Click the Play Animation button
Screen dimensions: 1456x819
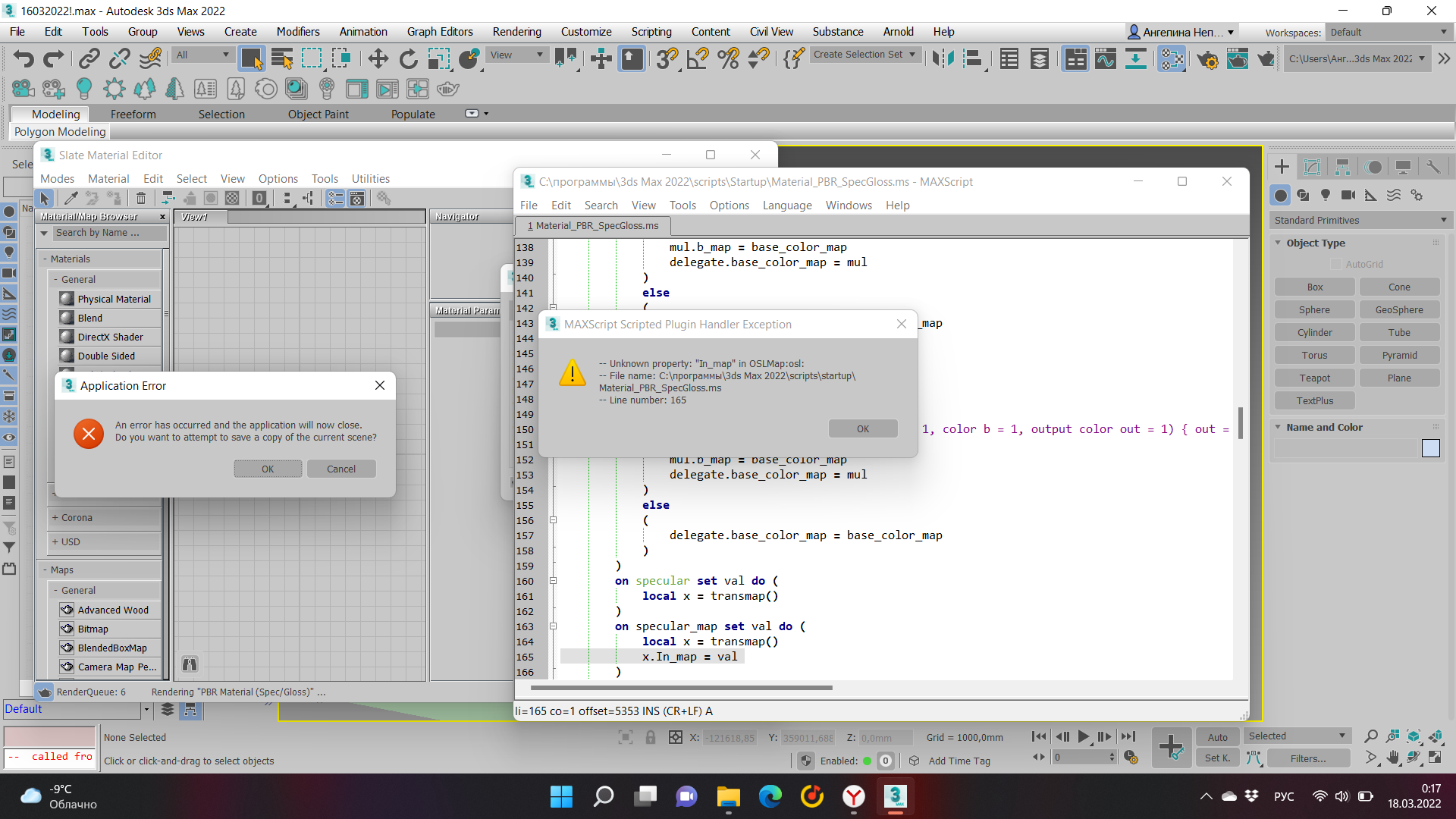pyautogui.click(x=1083, y=736)
